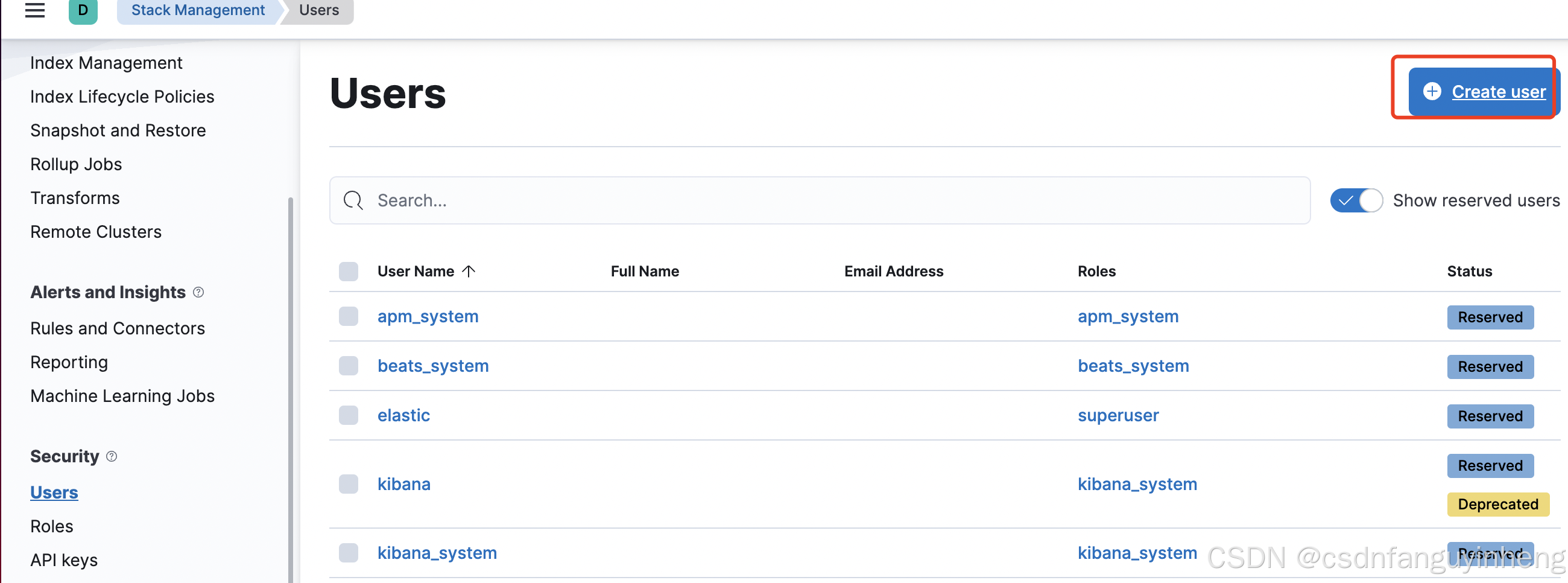The image size is (1568, 583).
Task: Open API keys page
Action: pyautogui.click(x=64, y=560)
